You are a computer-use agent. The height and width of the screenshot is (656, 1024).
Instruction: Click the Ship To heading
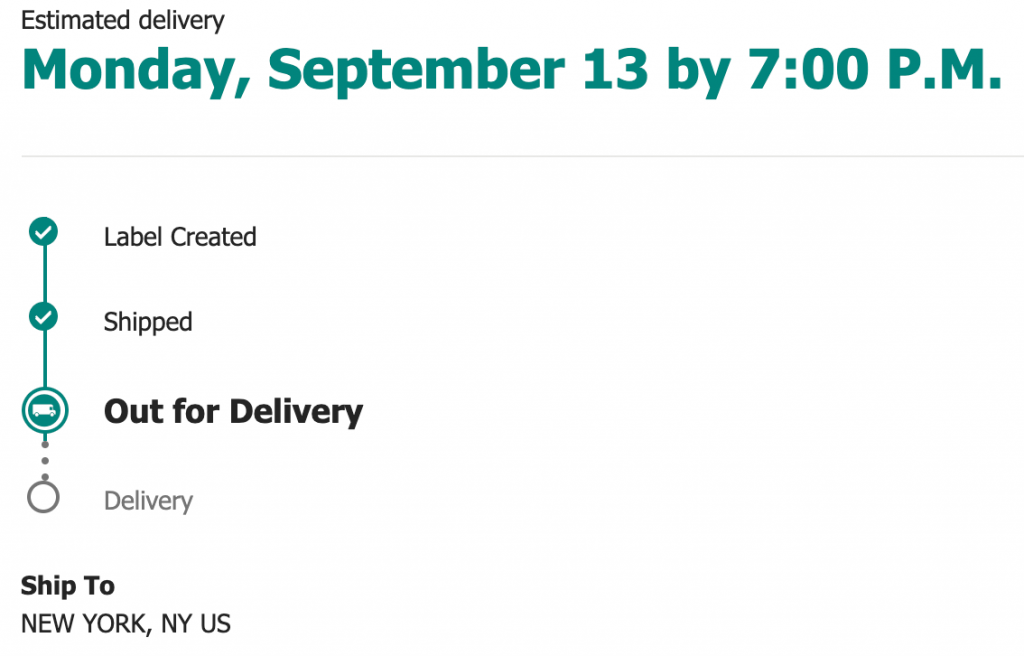(x=68, y=586)
